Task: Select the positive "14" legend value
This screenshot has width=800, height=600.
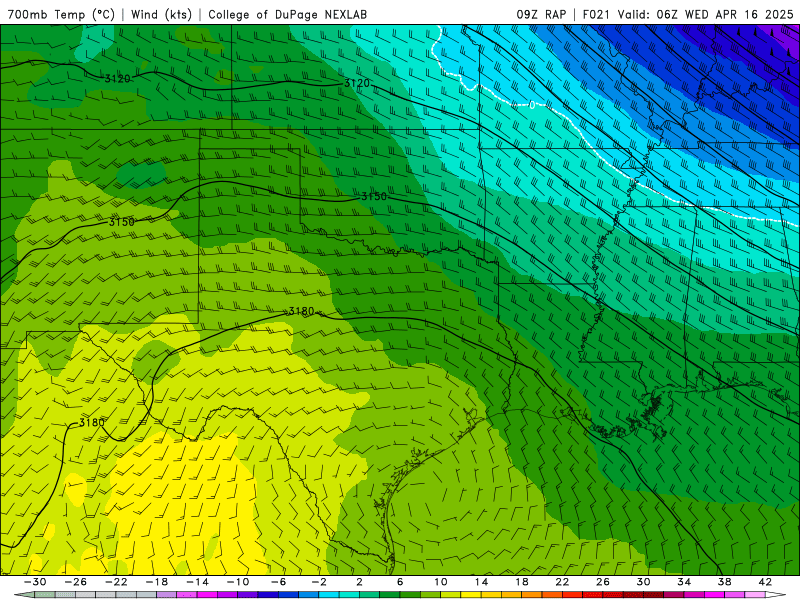Action: 481,582
